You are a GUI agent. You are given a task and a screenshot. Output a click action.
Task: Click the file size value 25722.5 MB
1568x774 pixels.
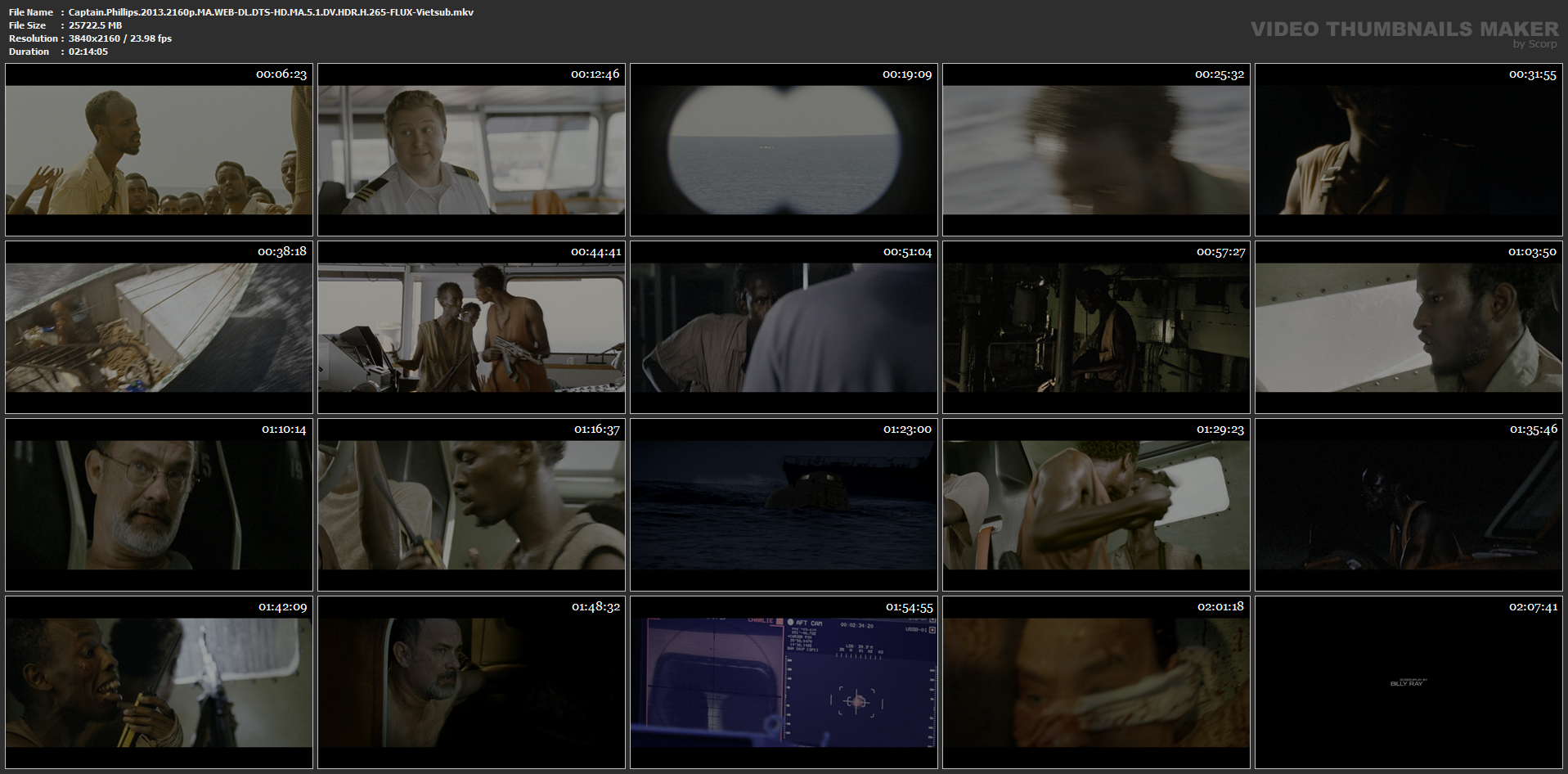click(96, 25)
